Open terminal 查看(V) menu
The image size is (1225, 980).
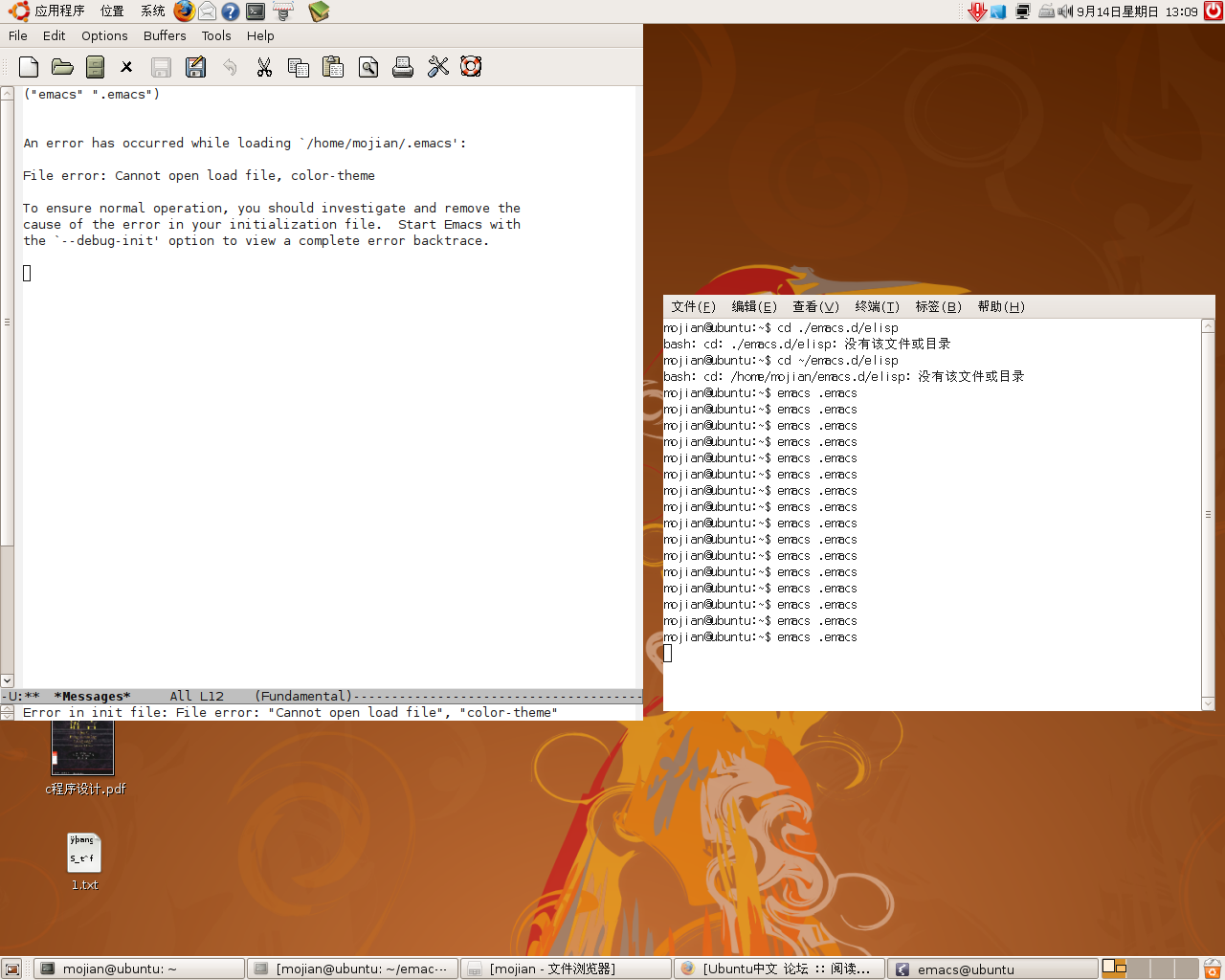pyautogui.click(x=815, y=306)
